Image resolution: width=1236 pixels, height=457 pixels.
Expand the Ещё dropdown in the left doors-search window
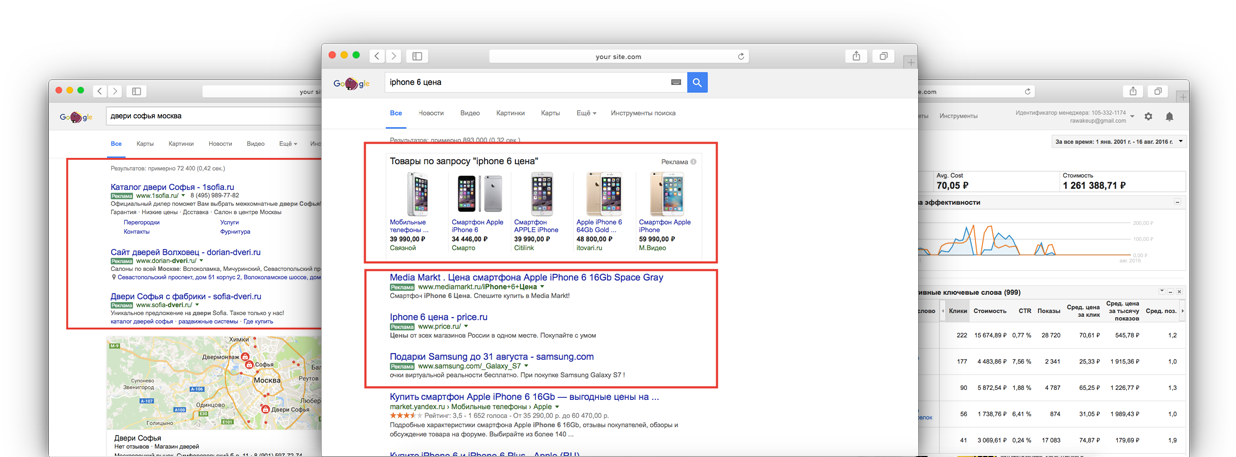click(288, 144)
